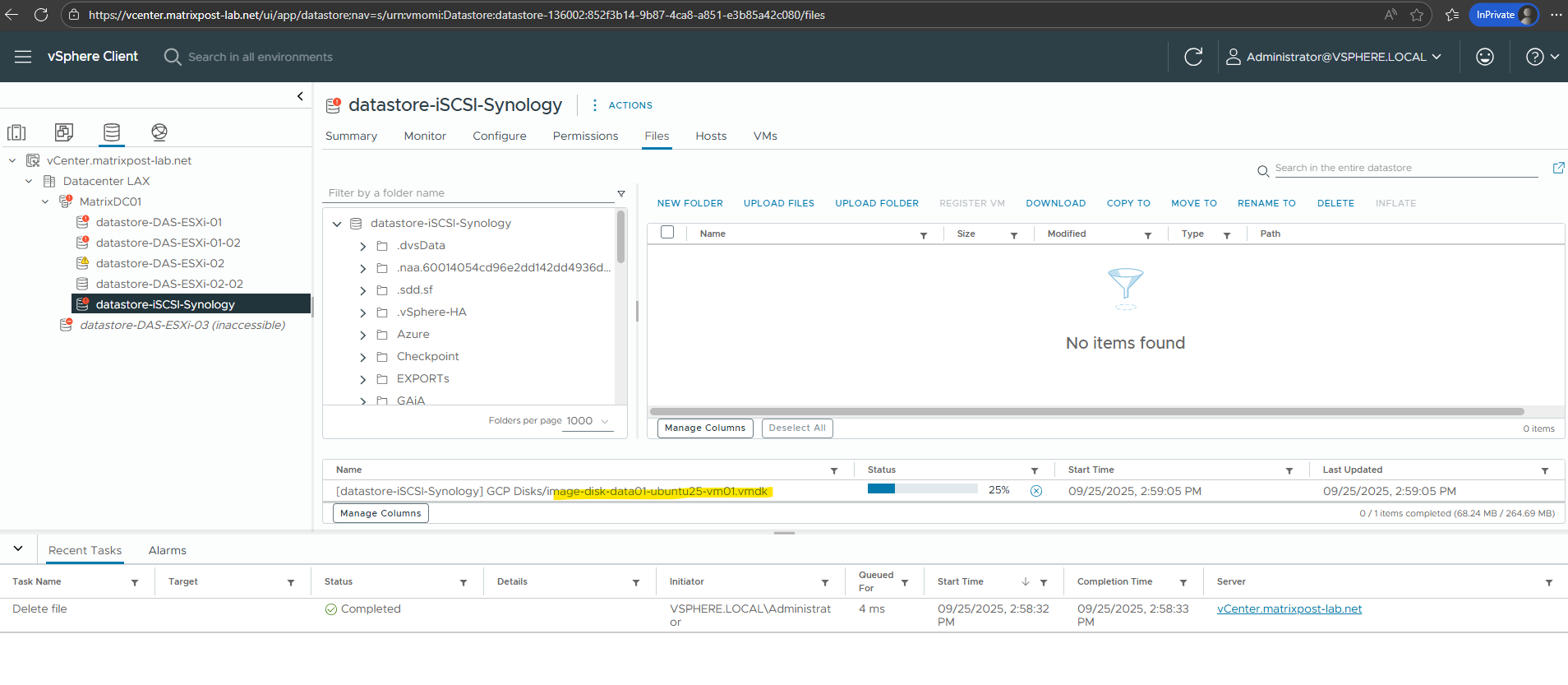Click the folder tree vertical scrollbar
The image size is (1568, 685).
620,237
